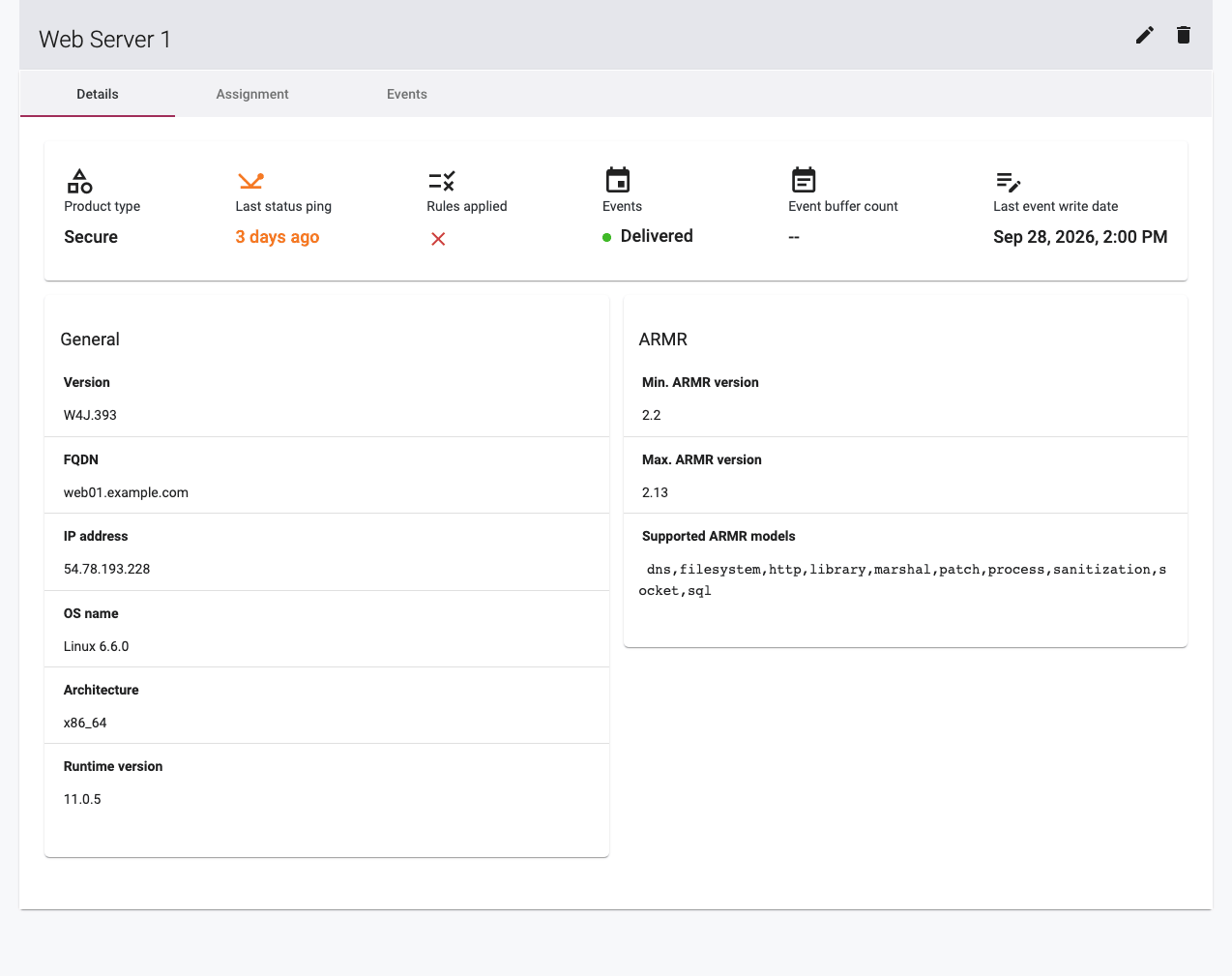Click the OS name value Linux 6.6.0
Screen dimensions: 1232x976
tap(96, 646)
